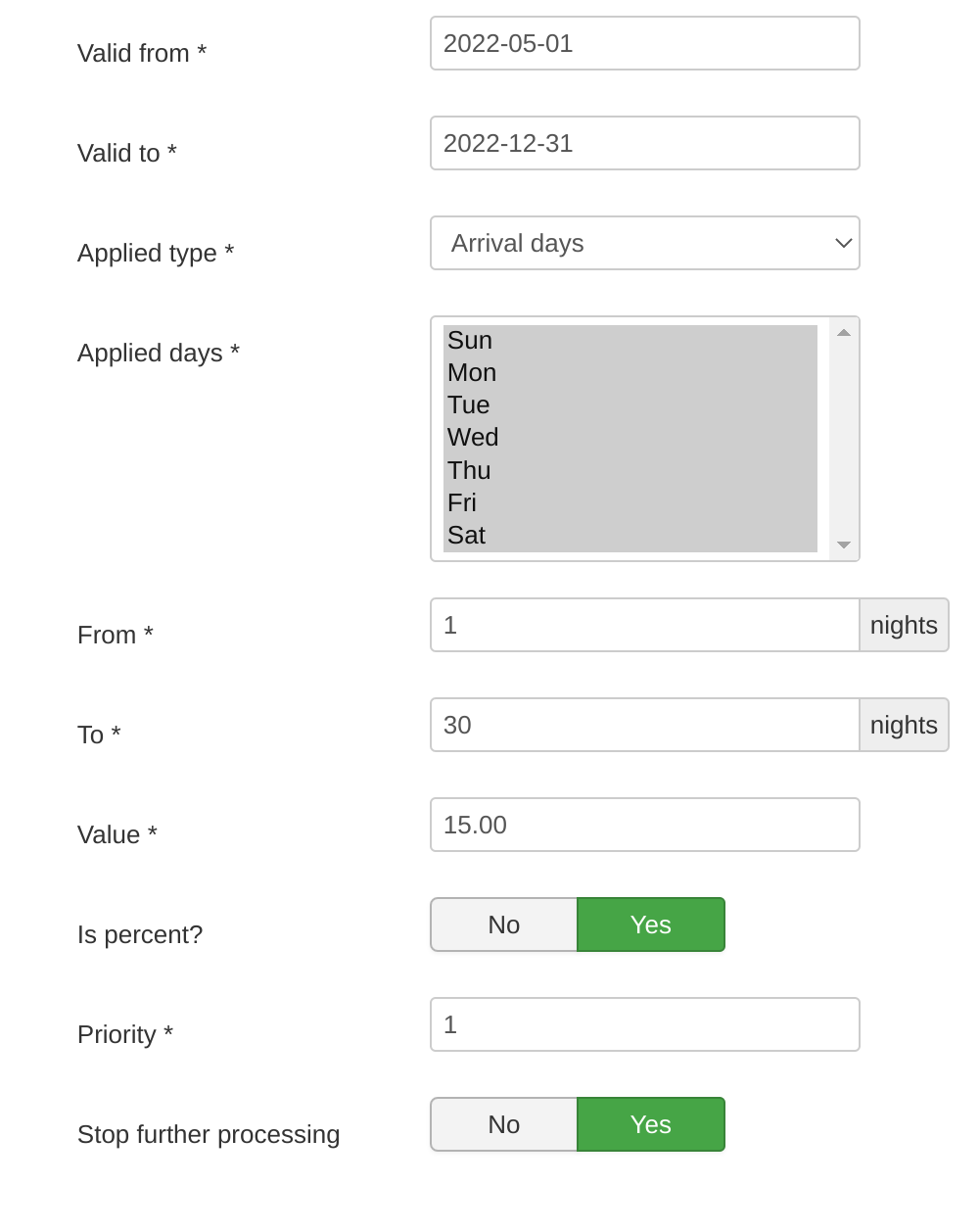This screenshot has width=980, height=1232.
Task: Click the From nights input field
Action: tap(644, 625)
